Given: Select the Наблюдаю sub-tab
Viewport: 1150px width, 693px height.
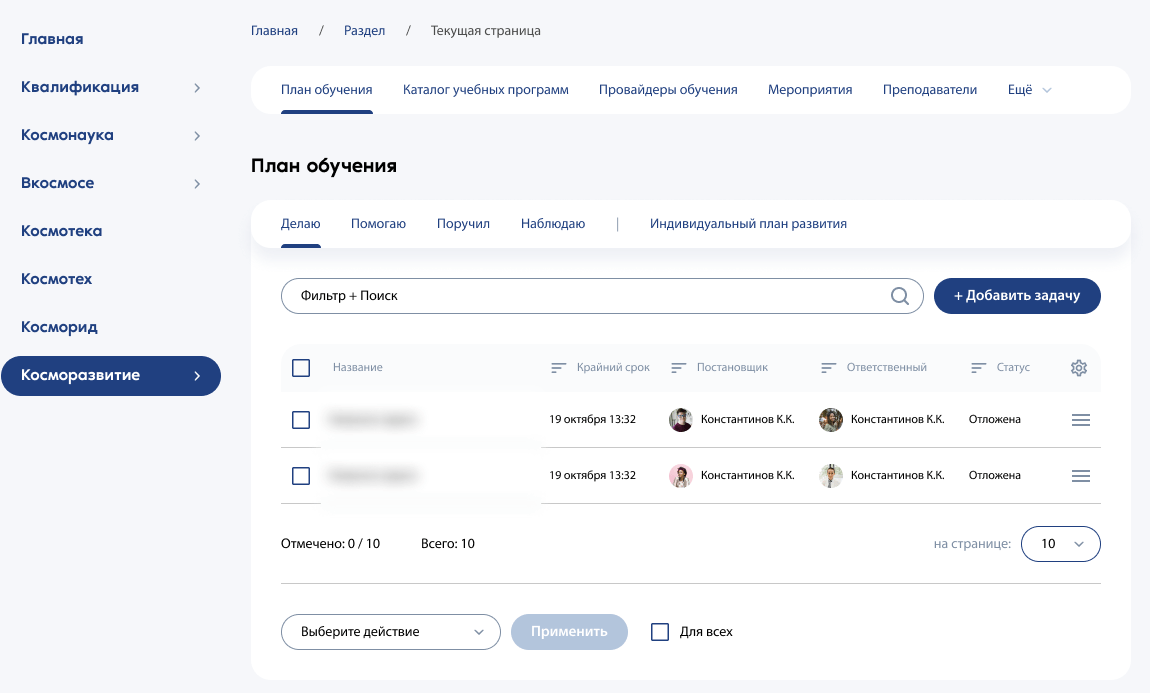Looking at the screenshot, I should click(x=553, y=224).
